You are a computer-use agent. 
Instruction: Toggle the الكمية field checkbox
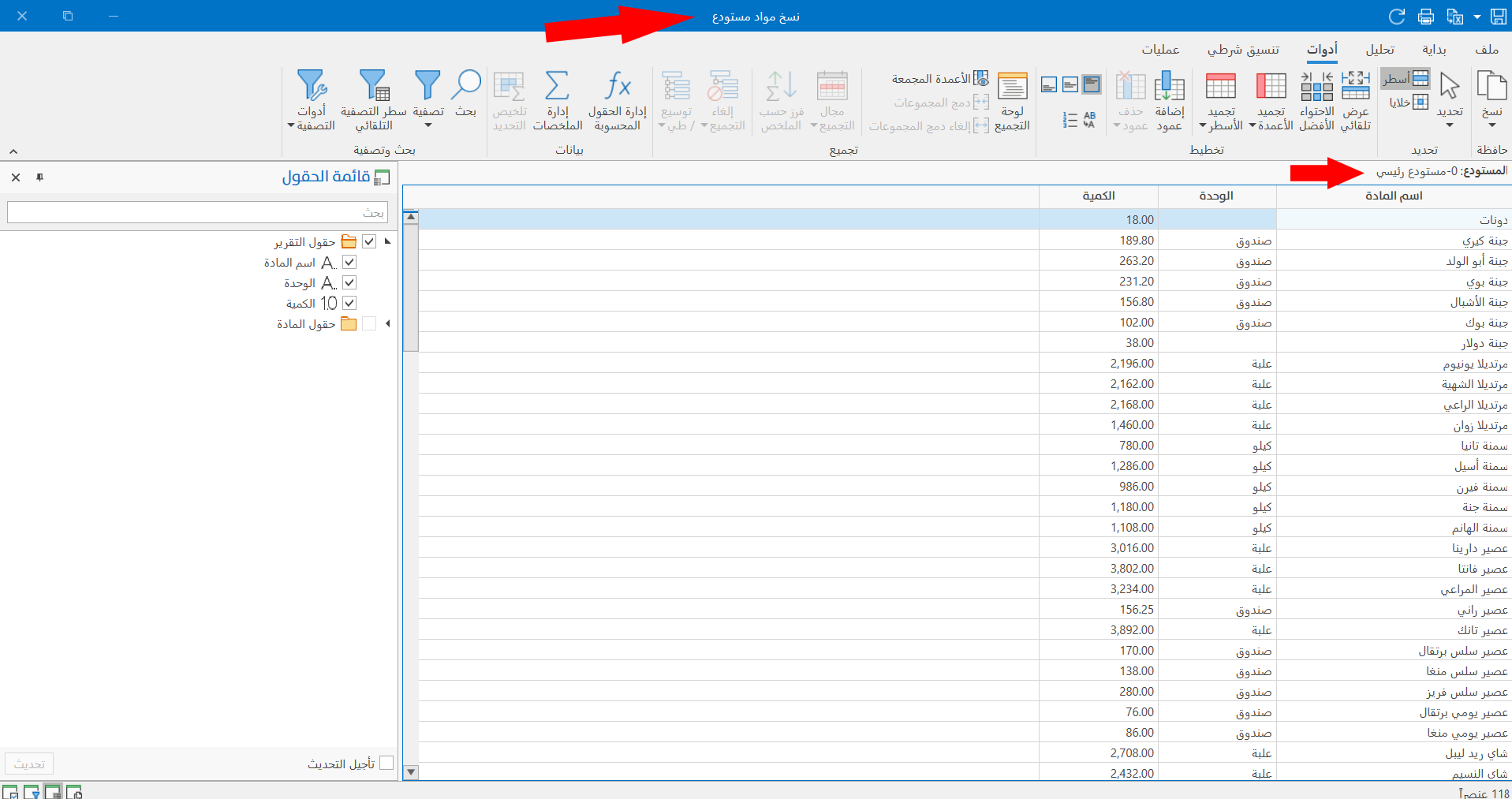click(x=349, y=303)
